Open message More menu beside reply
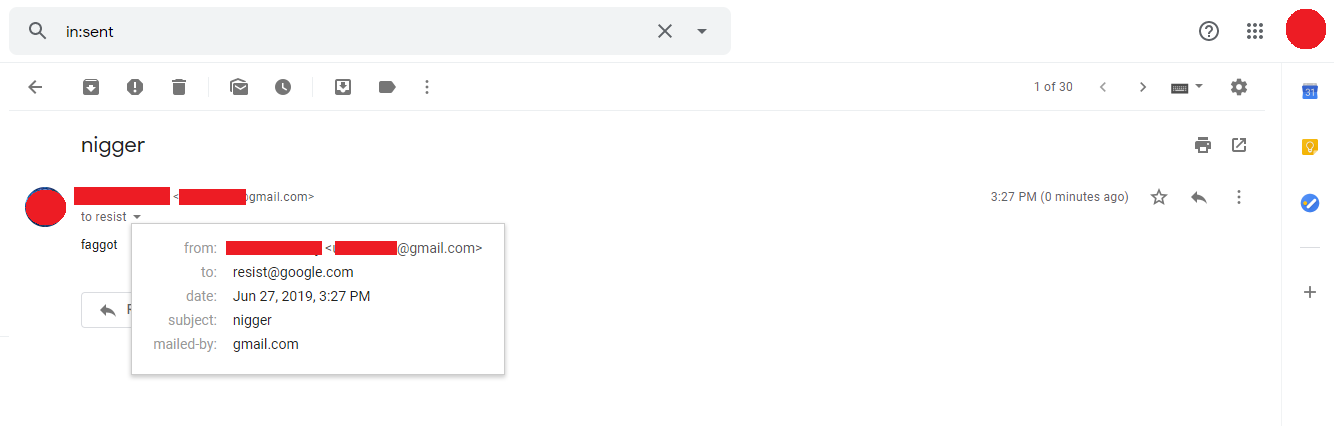The height and width of the screenshot is (426, 1334). pyautogui.click(x=1239, y=197)
